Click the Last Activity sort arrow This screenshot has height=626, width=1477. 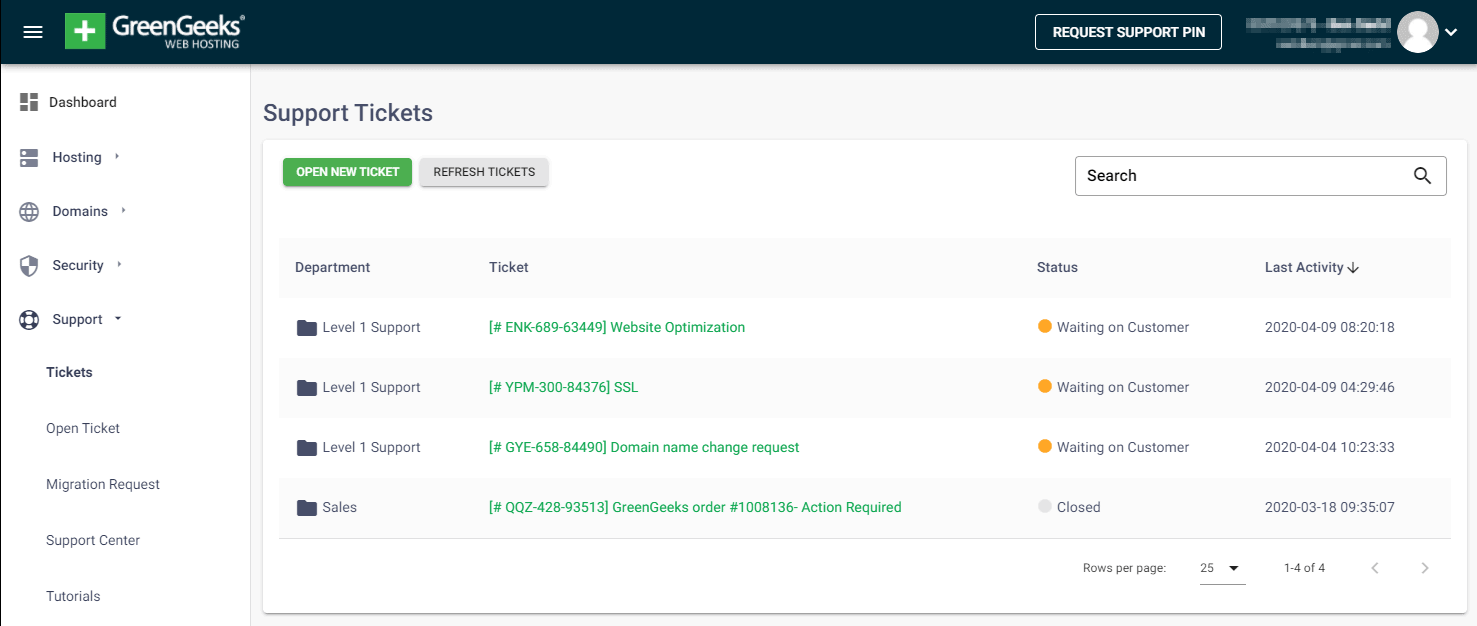tap(1353, 268)
